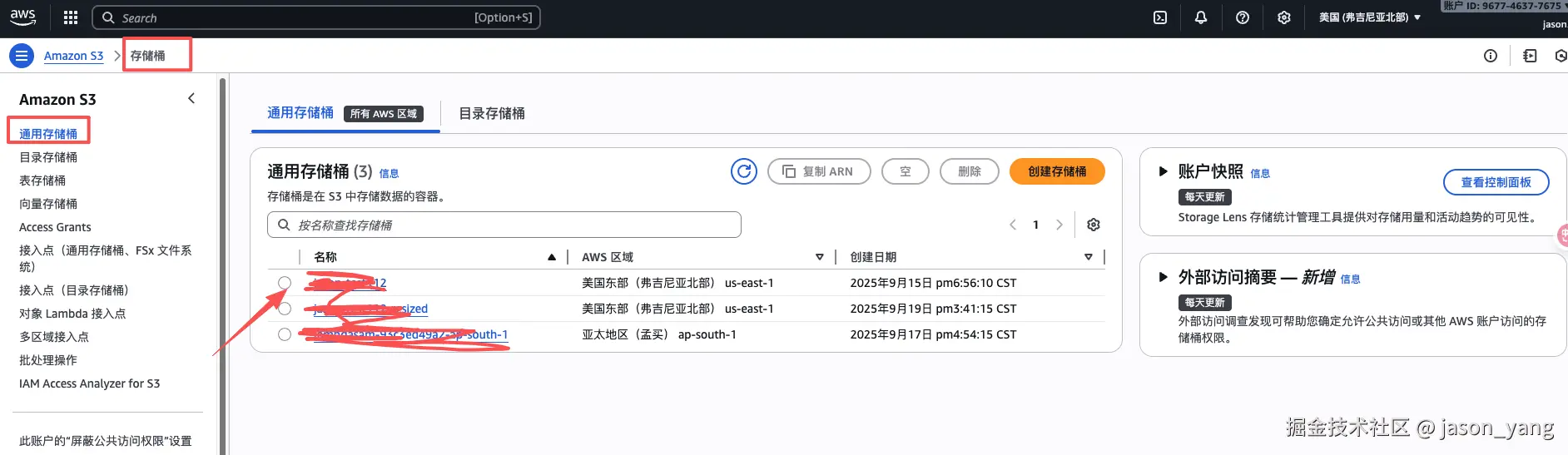Refresh the general purpose buckets list

tap(744, 171)
